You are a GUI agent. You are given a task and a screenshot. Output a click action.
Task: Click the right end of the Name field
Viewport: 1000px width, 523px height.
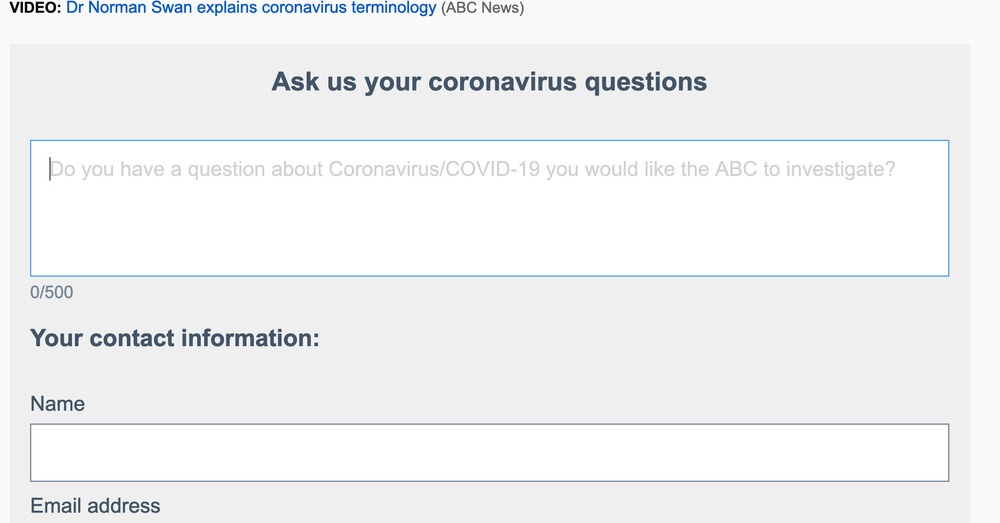930,453
